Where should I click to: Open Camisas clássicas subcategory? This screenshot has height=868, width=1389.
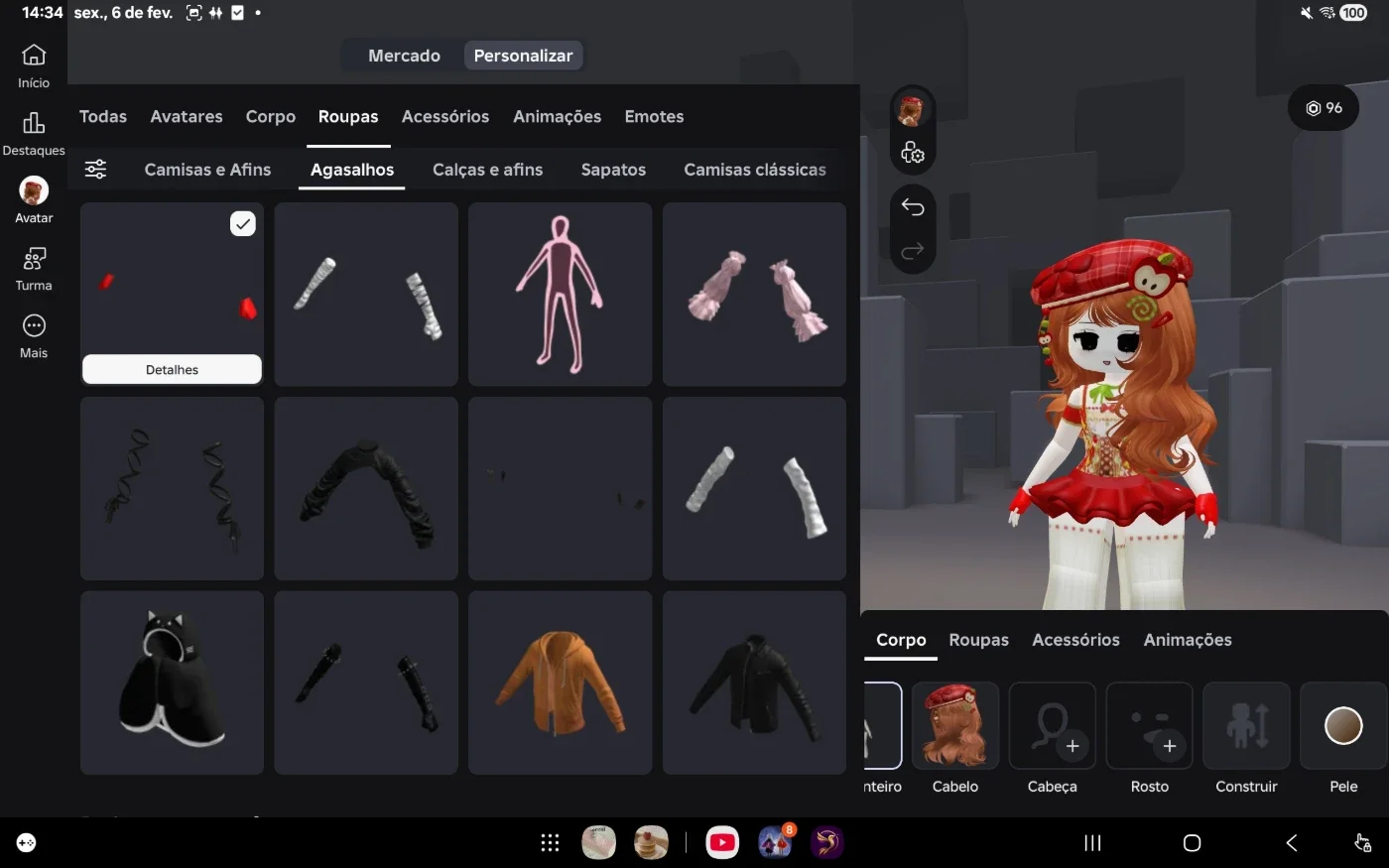click(755, 170)
